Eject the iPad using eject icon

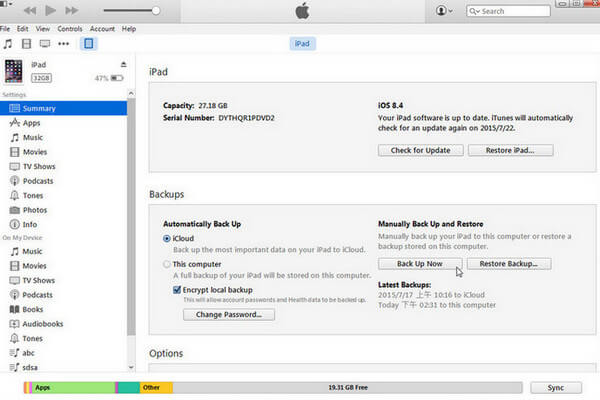coord(123,64)
